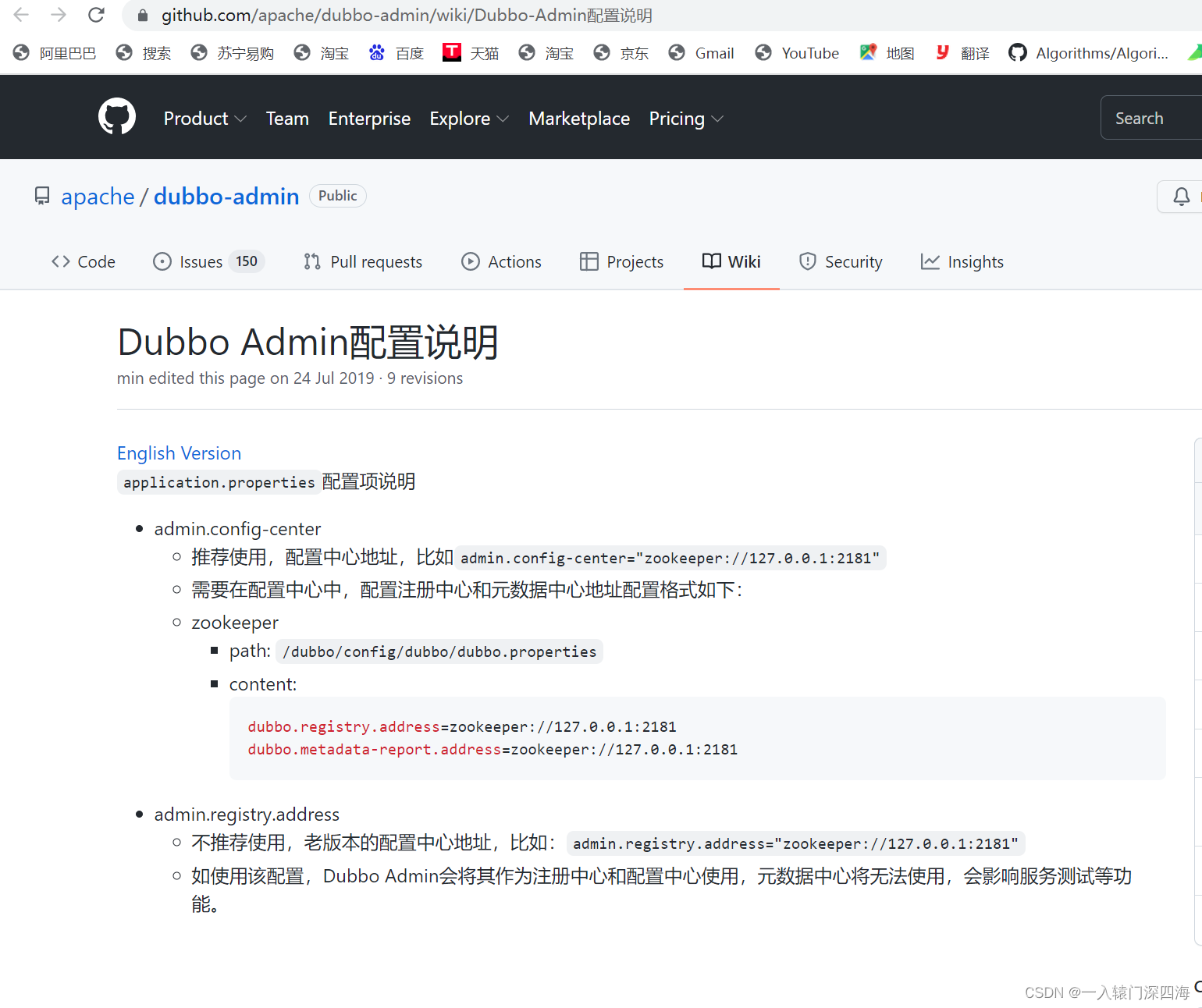Image resolution: width=1202 pixels, height=1008 pixels.
Task: Expand the Product dropdown menu
Action: coord(205,119)
